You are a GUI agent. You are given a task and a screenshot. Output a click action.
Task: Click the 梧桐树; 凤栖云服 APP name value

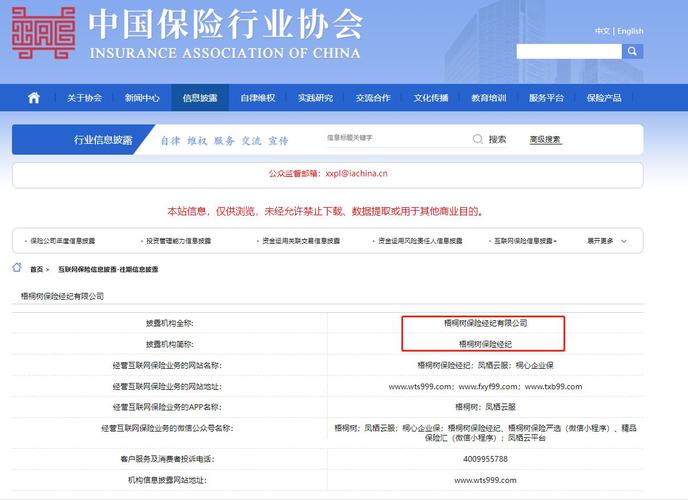[x=485, y=407]
